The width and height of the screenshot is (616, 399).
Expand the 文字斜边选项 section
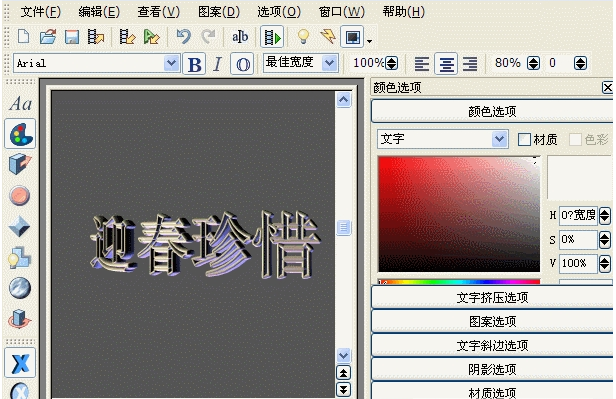tap(492, 346)
